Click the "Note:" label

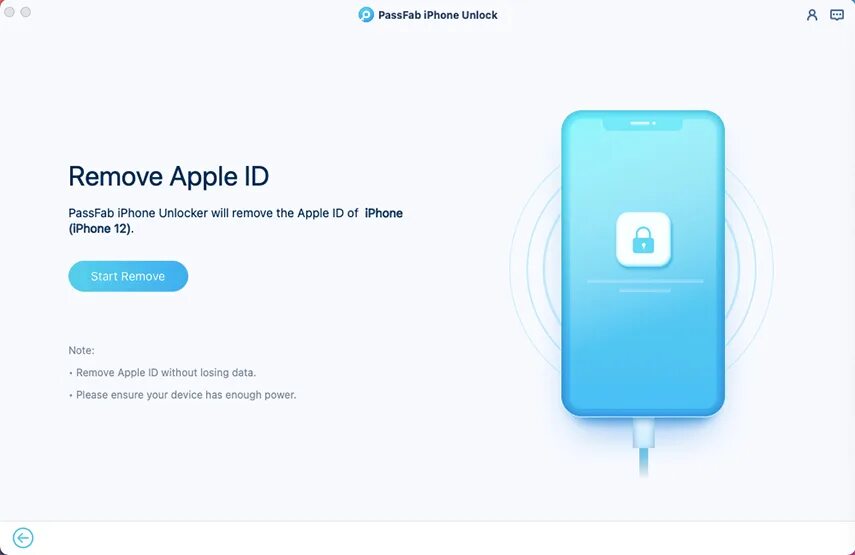[81, 351]
